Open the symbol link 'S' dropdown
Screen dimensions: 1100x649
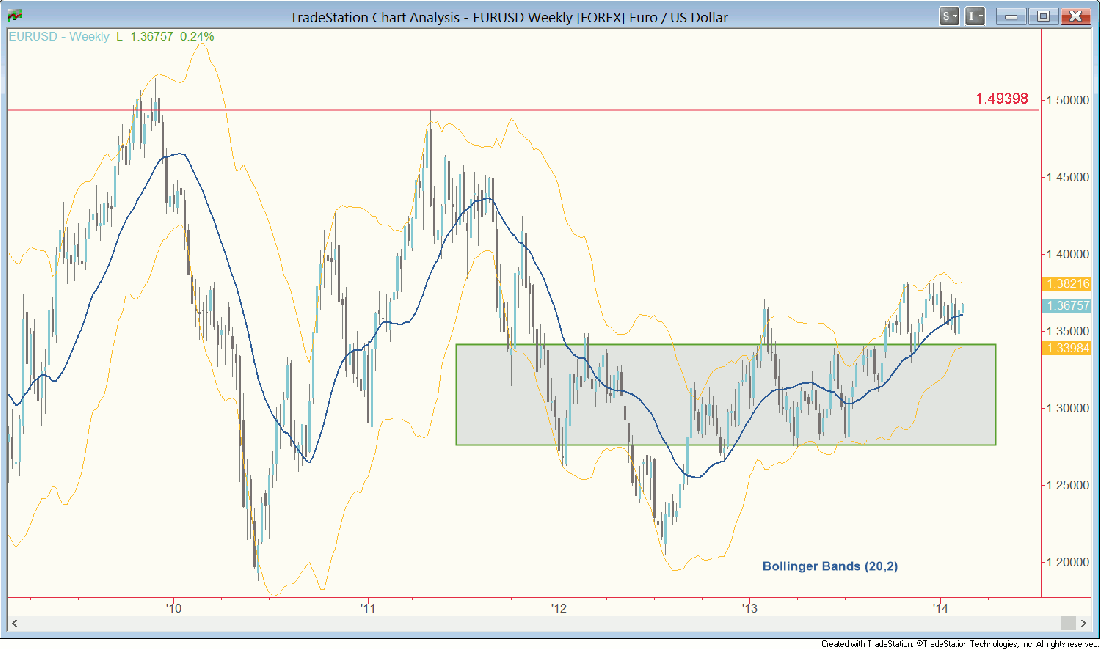click(949, 16)
